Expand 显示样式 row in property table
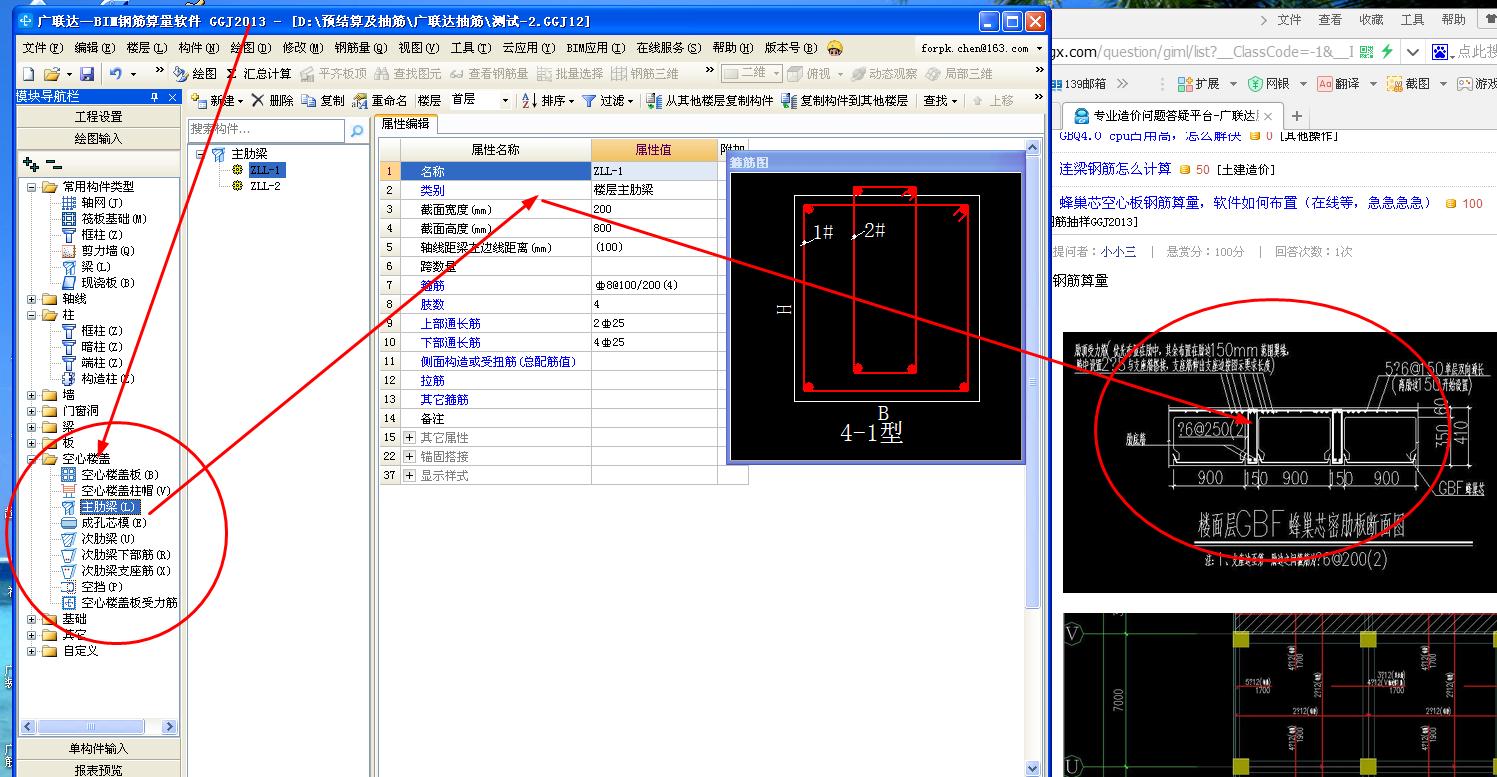Image resolution: width=1497 pixels, height=777 pixels. pos(409,476)
